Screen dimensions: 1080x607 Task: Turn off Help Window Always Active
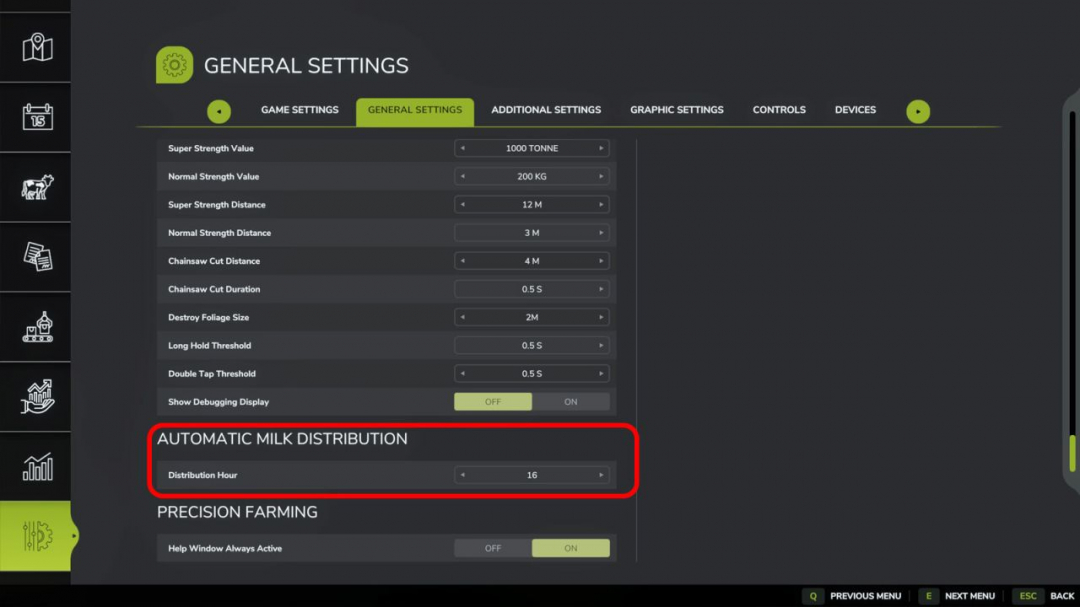(492, 547)
